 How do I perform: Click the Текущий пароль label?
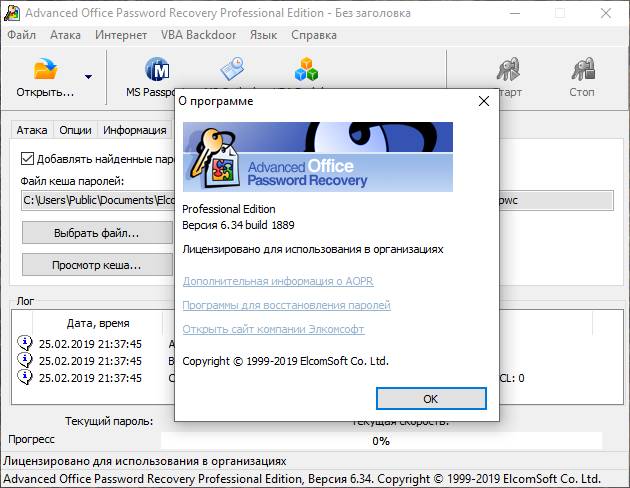pos(109,421)
